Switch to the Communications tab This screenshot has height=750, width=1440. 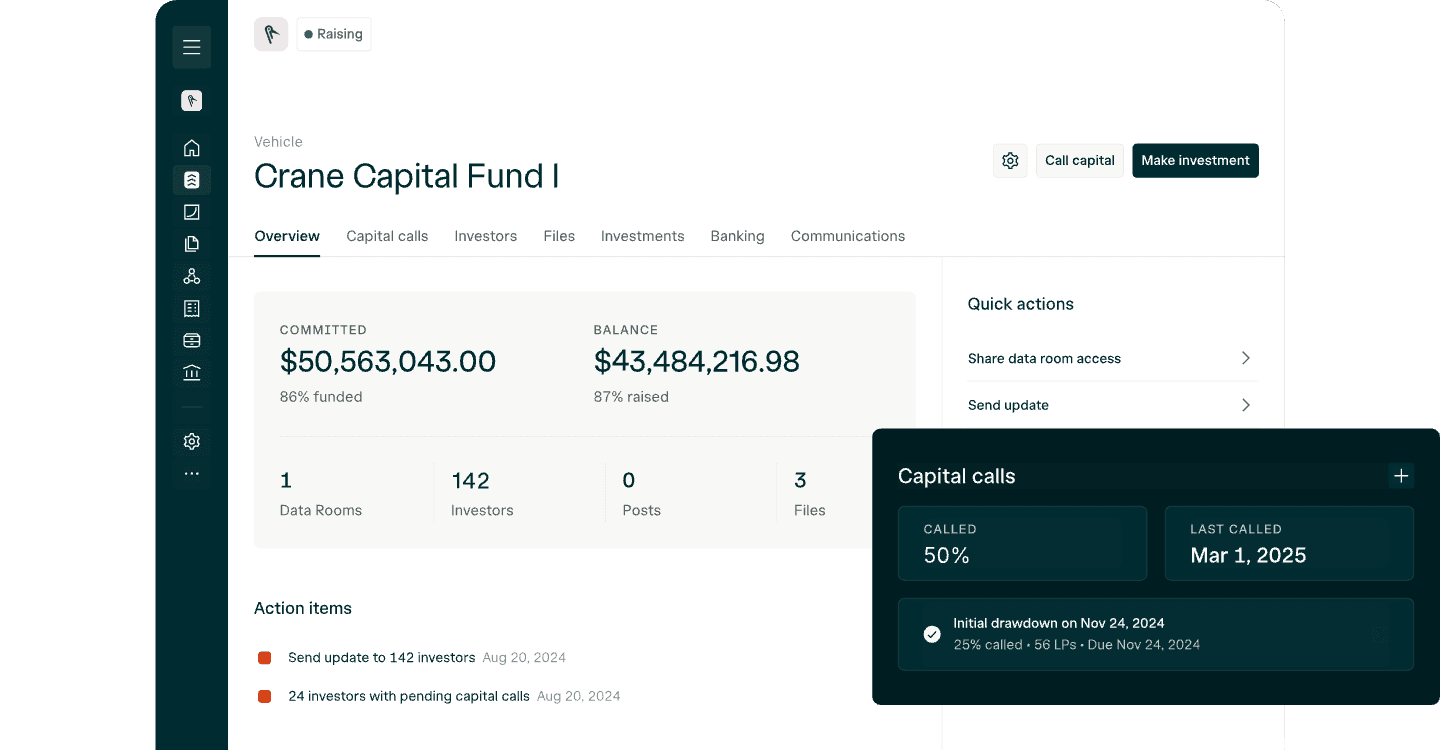[848, 236]
